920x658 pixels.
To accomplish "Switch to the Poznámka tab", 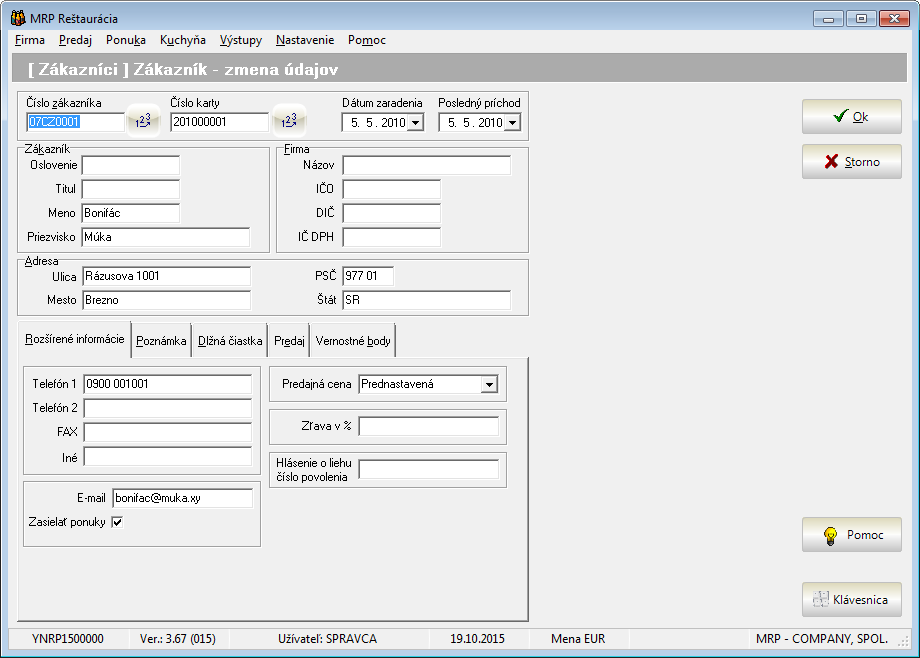I will (x=161, y=341).
